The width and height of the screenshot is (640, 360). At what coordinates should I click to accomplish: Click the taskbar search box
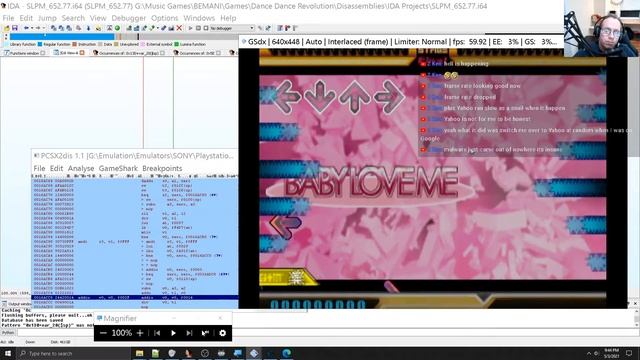pyautogui.click(x=73, y=353)
